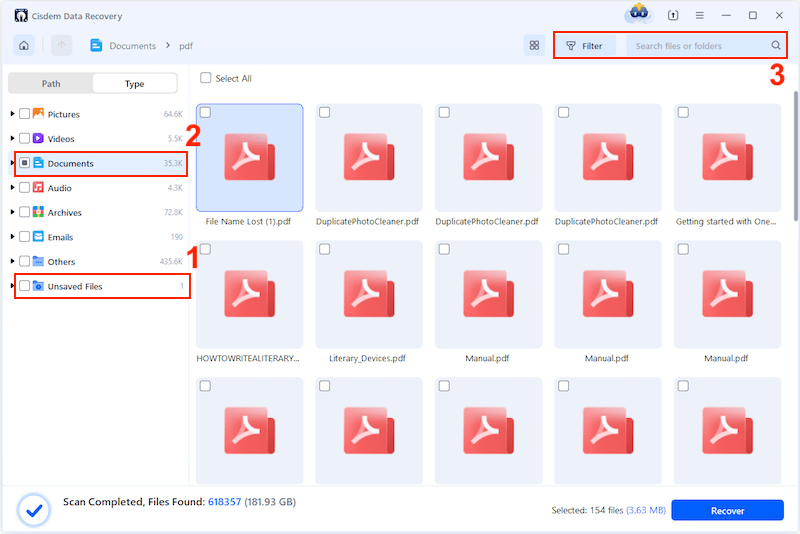
Task: Click the 3.63 MB selected size
Action: coord(646,511)
